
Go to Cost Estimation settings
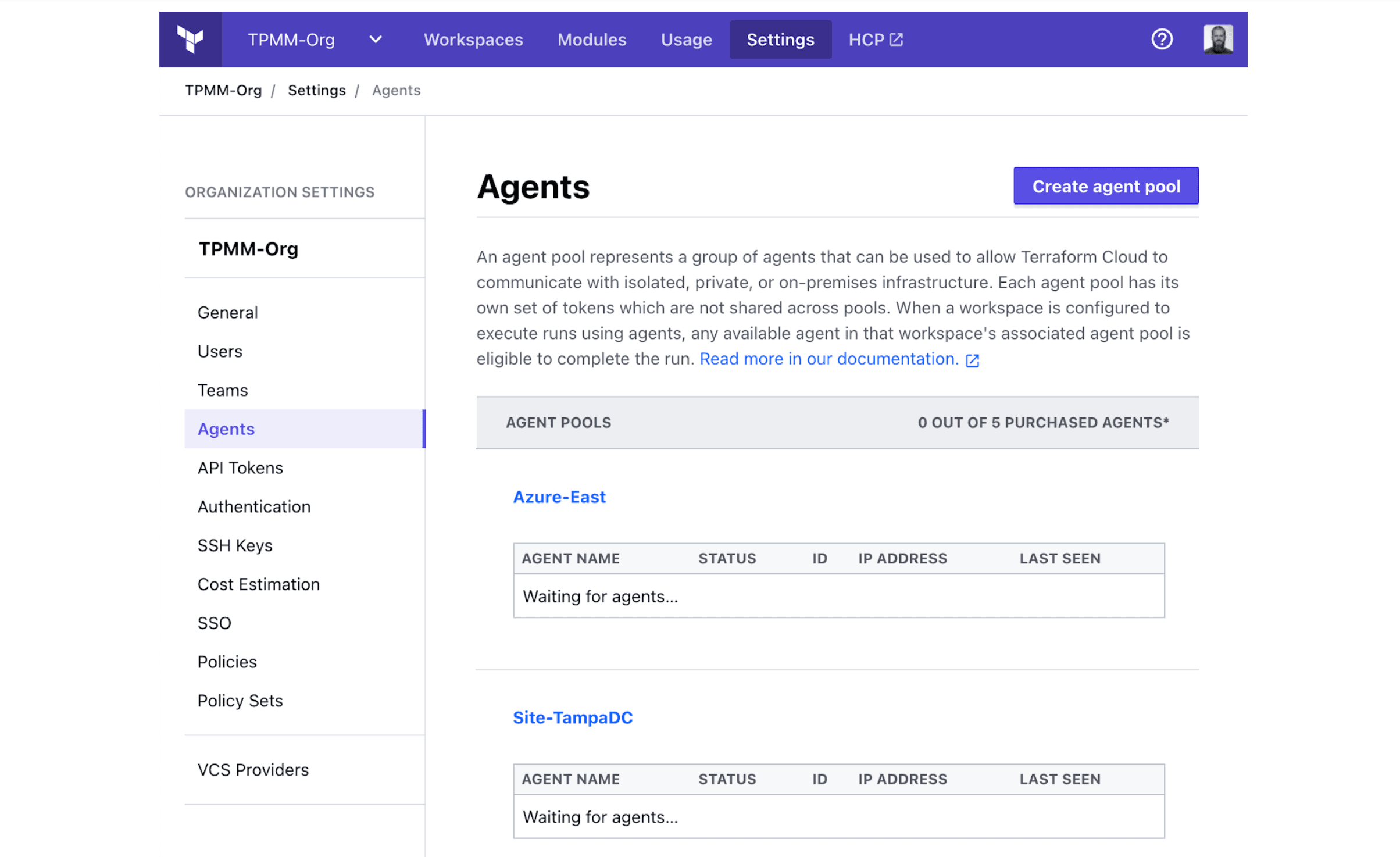pyautogui.click(x=259, y=584)
